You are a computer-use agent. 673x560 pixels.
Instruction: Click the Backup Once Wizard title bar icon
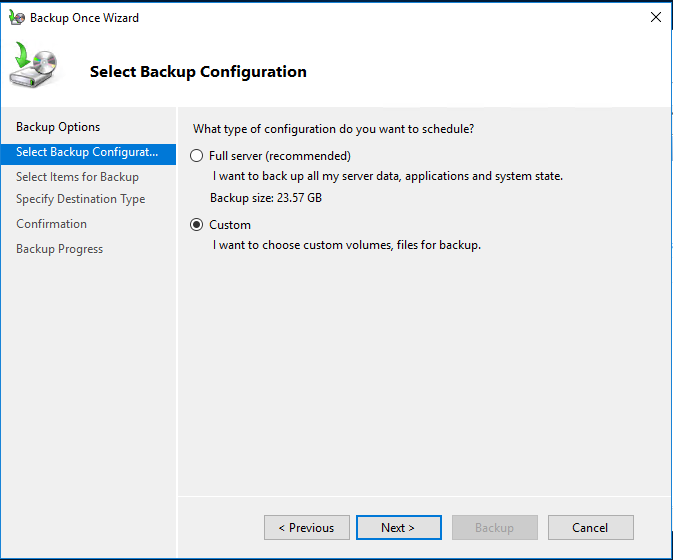(x=17, y=18)
